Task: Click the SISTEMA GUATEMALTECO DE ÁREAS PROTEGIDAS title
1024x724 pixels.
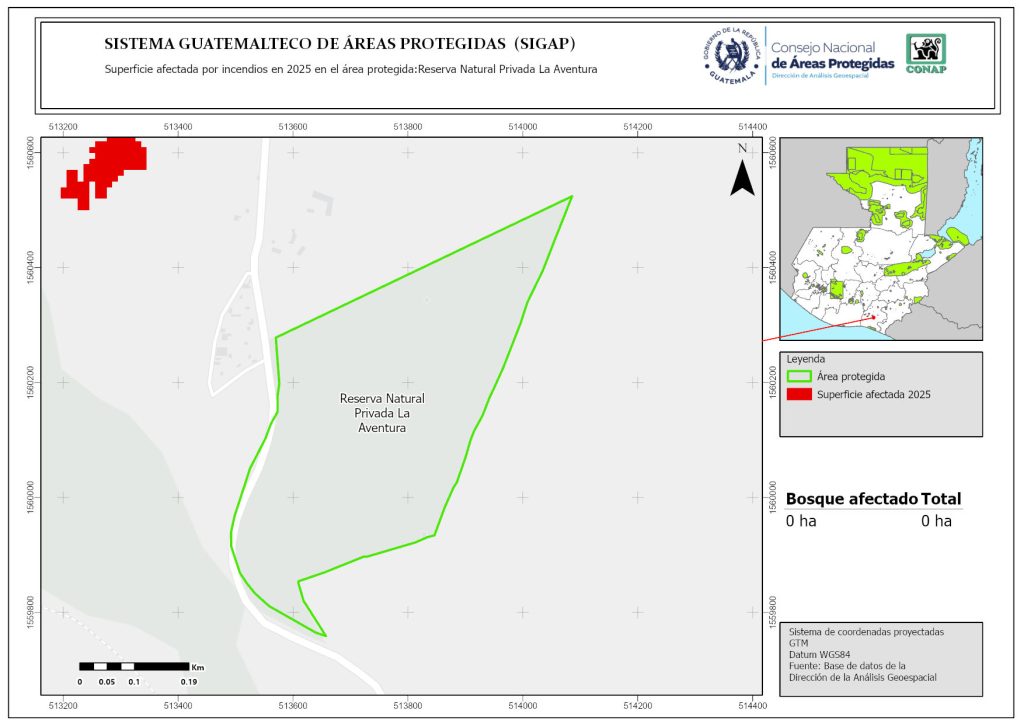Action: 340,44
